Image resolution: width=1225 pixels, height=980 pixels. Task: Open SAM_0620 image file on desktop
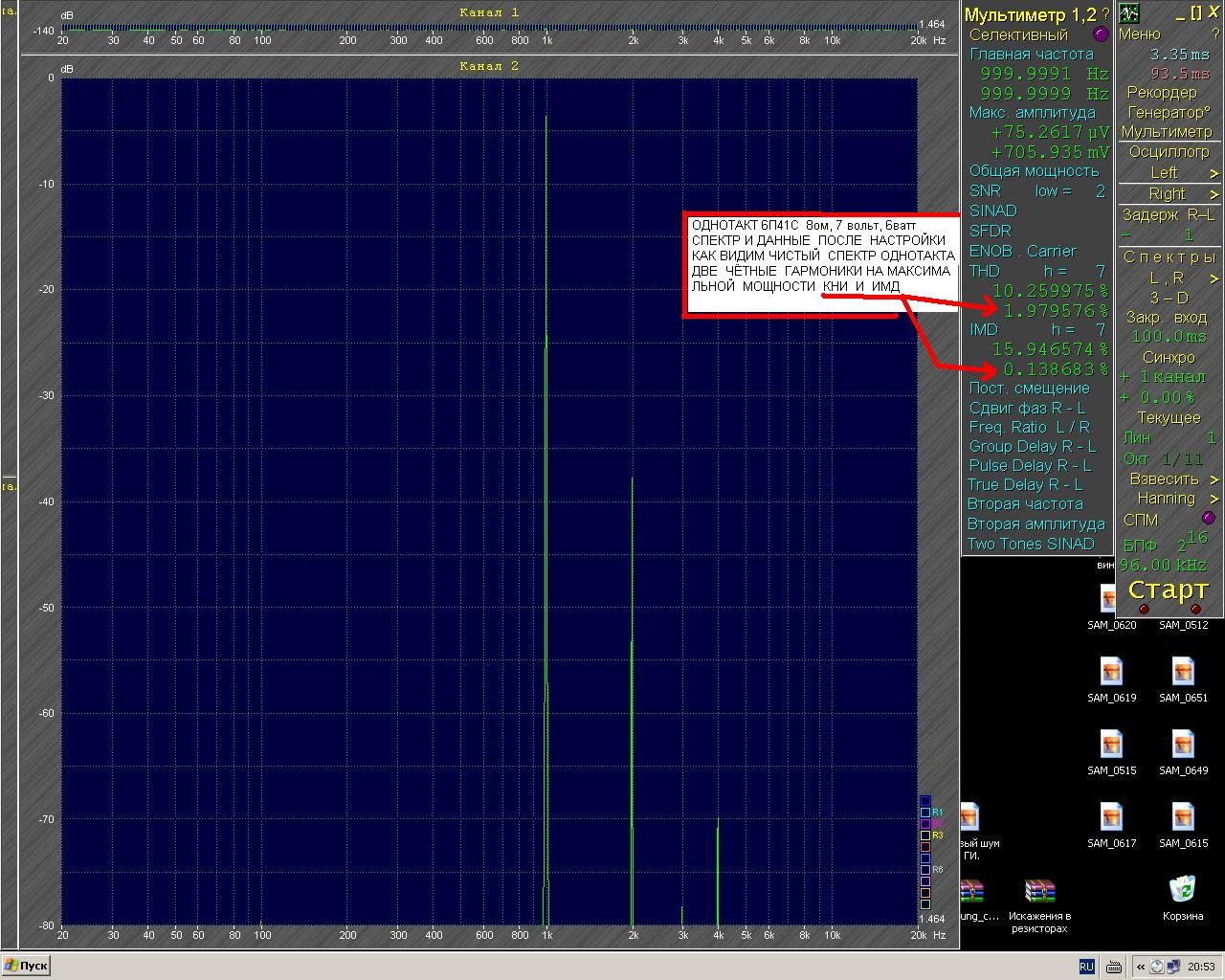1111,608
